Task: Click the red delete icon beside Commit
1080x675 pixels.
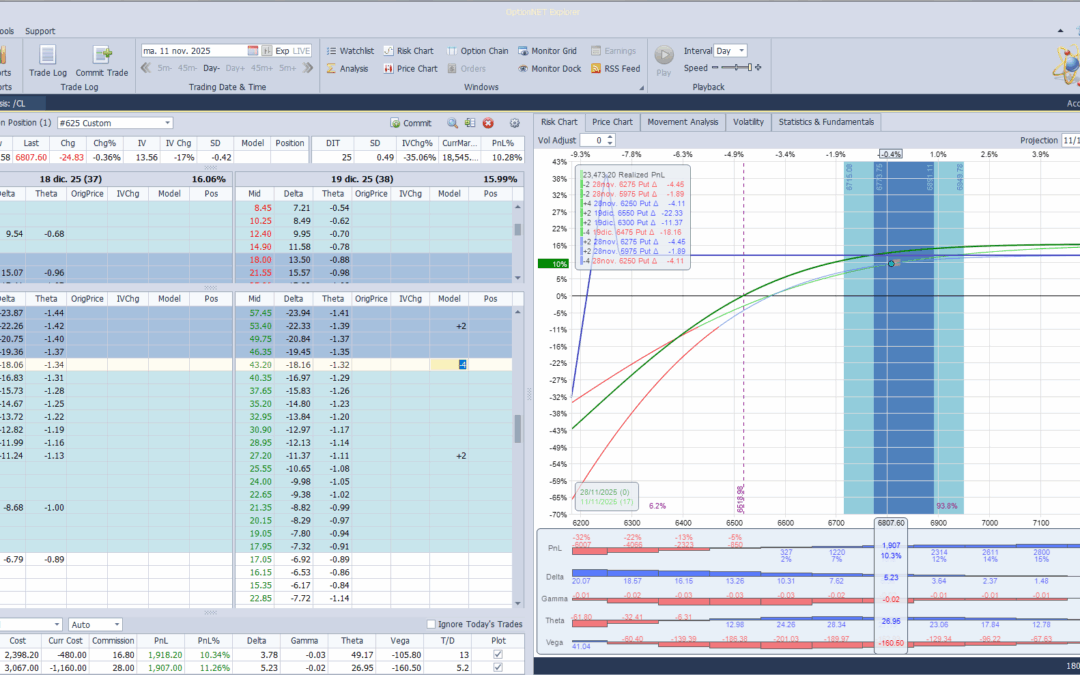Action: (x=488, y=123)
